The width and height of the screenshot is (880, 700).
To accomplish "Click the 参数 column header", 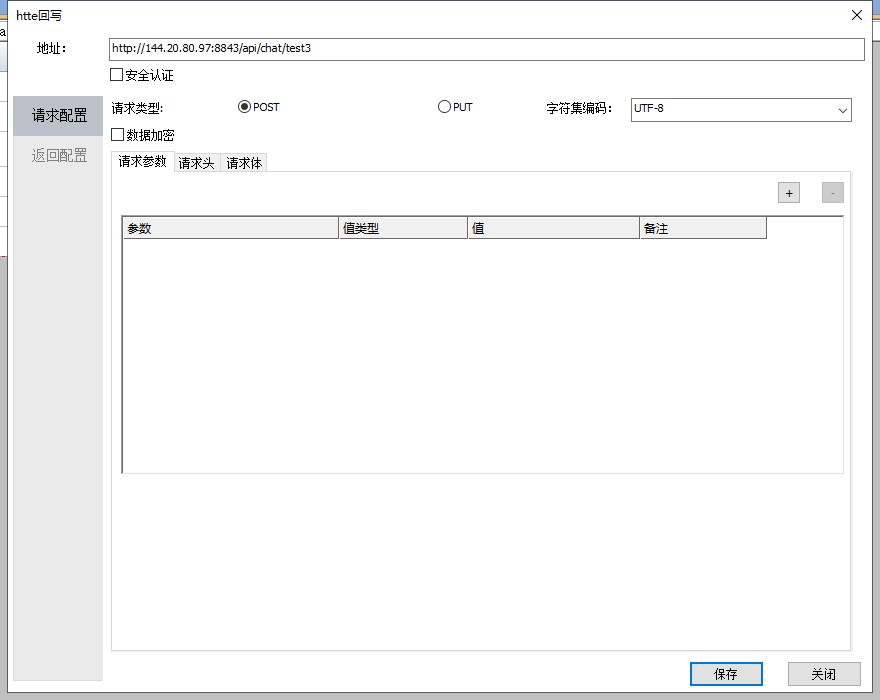I will (x=231, y=229).
